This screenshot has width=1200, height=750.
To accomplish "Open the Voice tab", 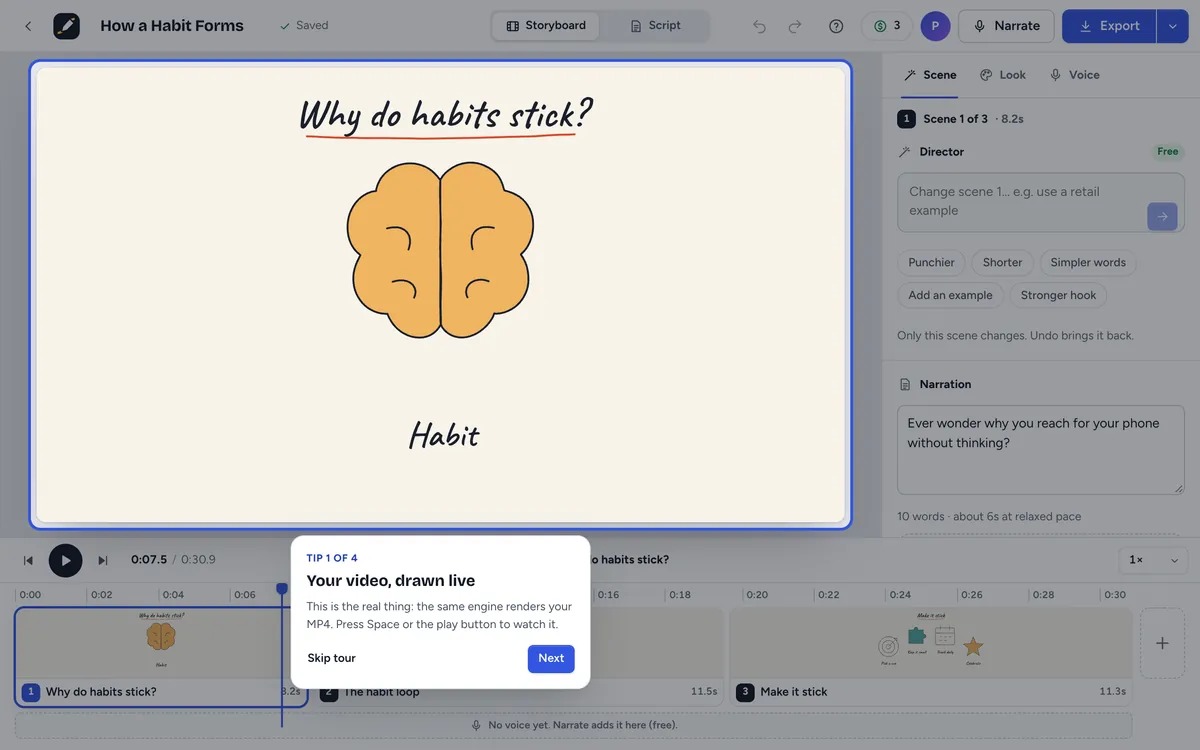I will pyautogui.click(x=1075, y=75).
